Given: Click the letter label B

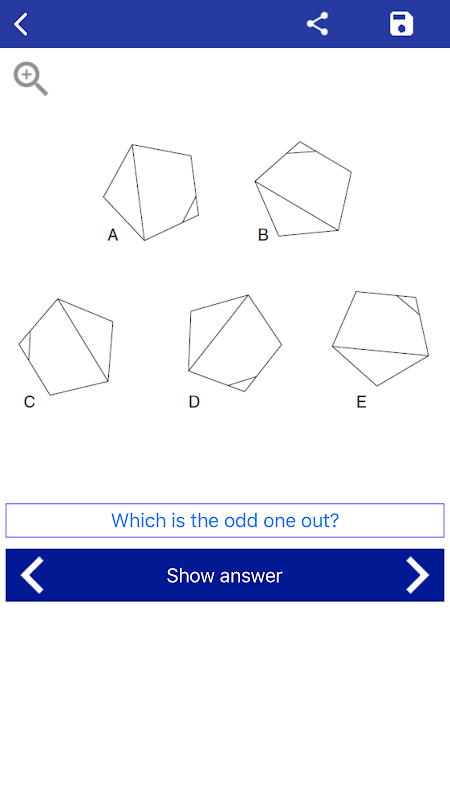Looking at the screenshot, I should point(263,235).
